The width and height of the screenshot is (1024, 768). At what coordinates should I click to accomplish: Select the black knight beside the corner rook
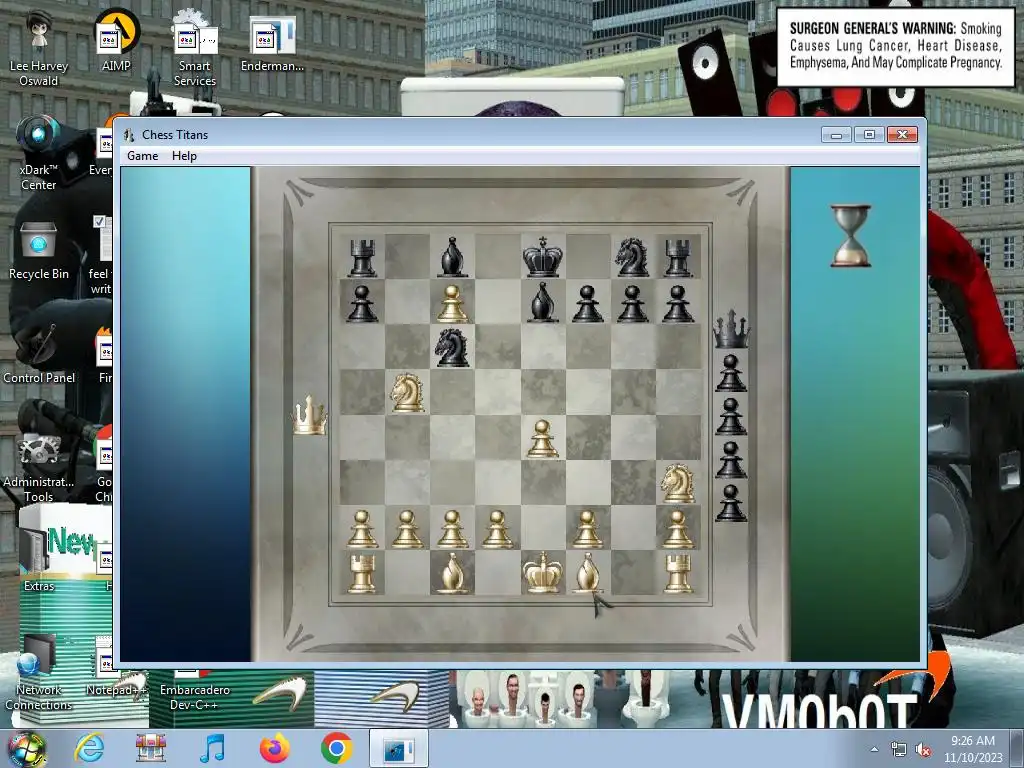tap(632, 257)
